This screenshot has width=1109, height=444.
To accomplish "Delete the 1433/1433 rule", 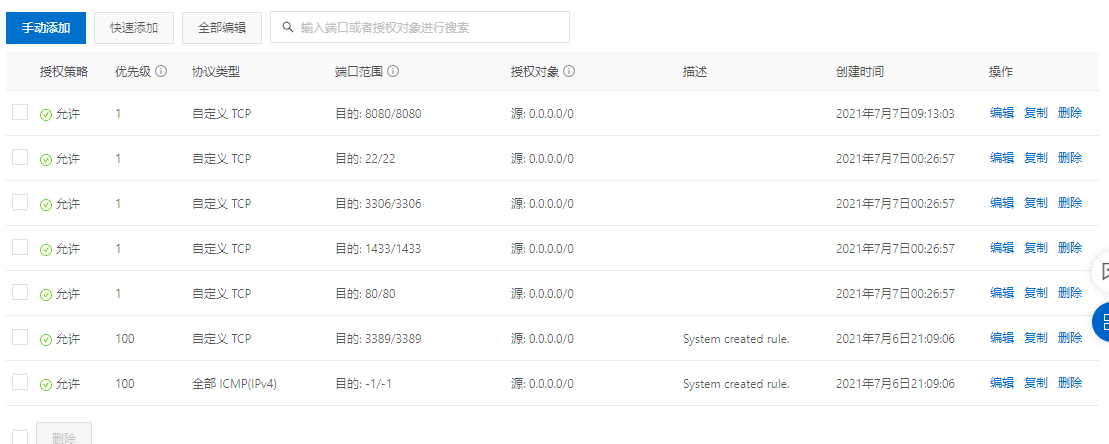I will click(1070, 247).
